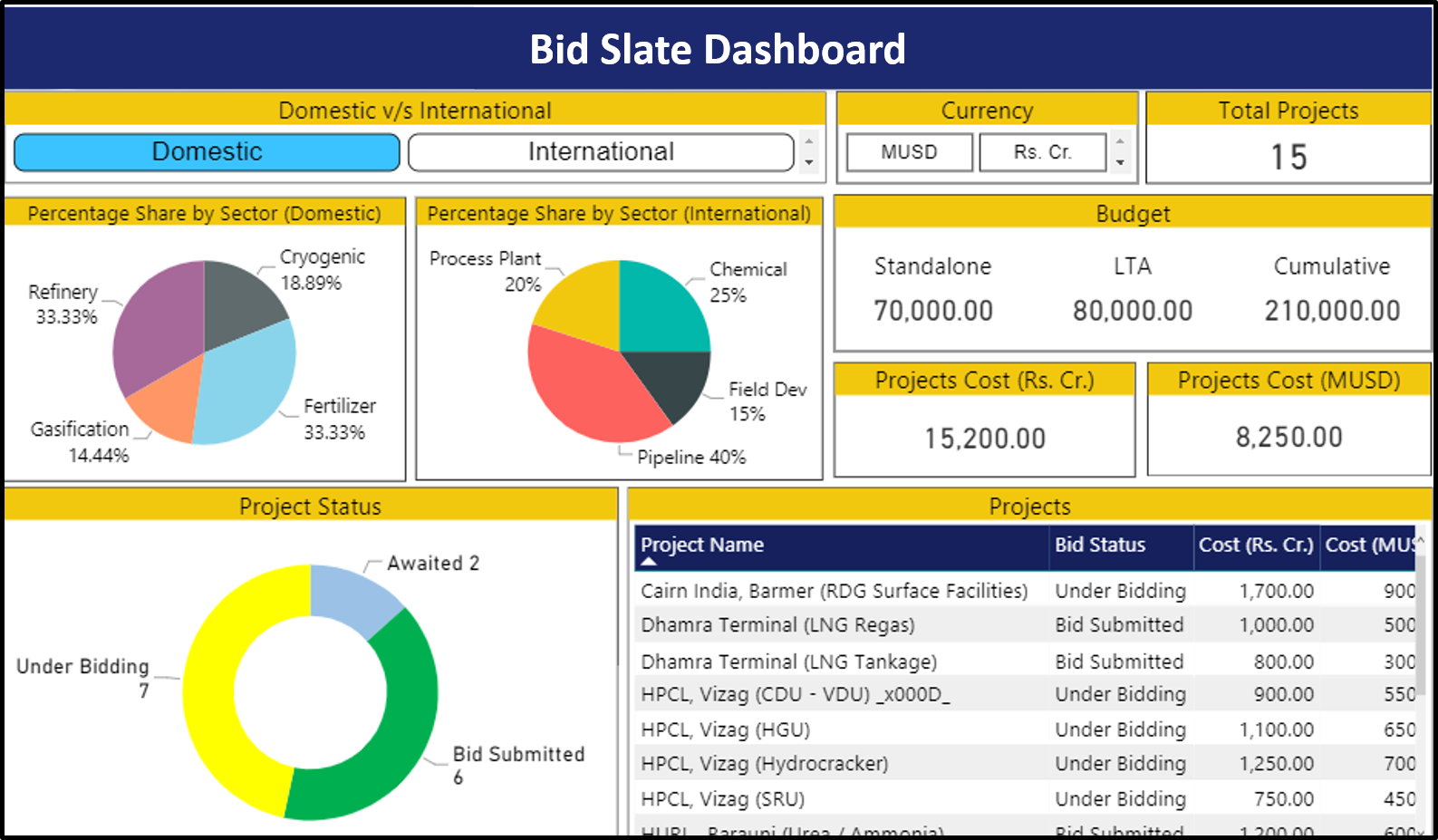Image resolution: width=1438 pixels, height=840 pixels.
Task: Click sort arrow under Project Name header
Action: coord(648,562)
